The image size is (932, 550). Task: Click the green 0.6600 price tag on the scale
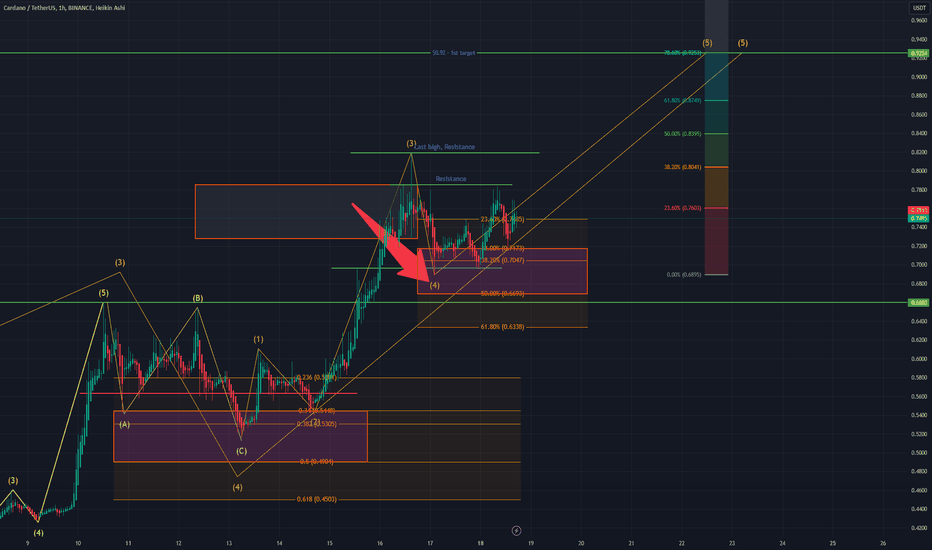click(918, 303)
